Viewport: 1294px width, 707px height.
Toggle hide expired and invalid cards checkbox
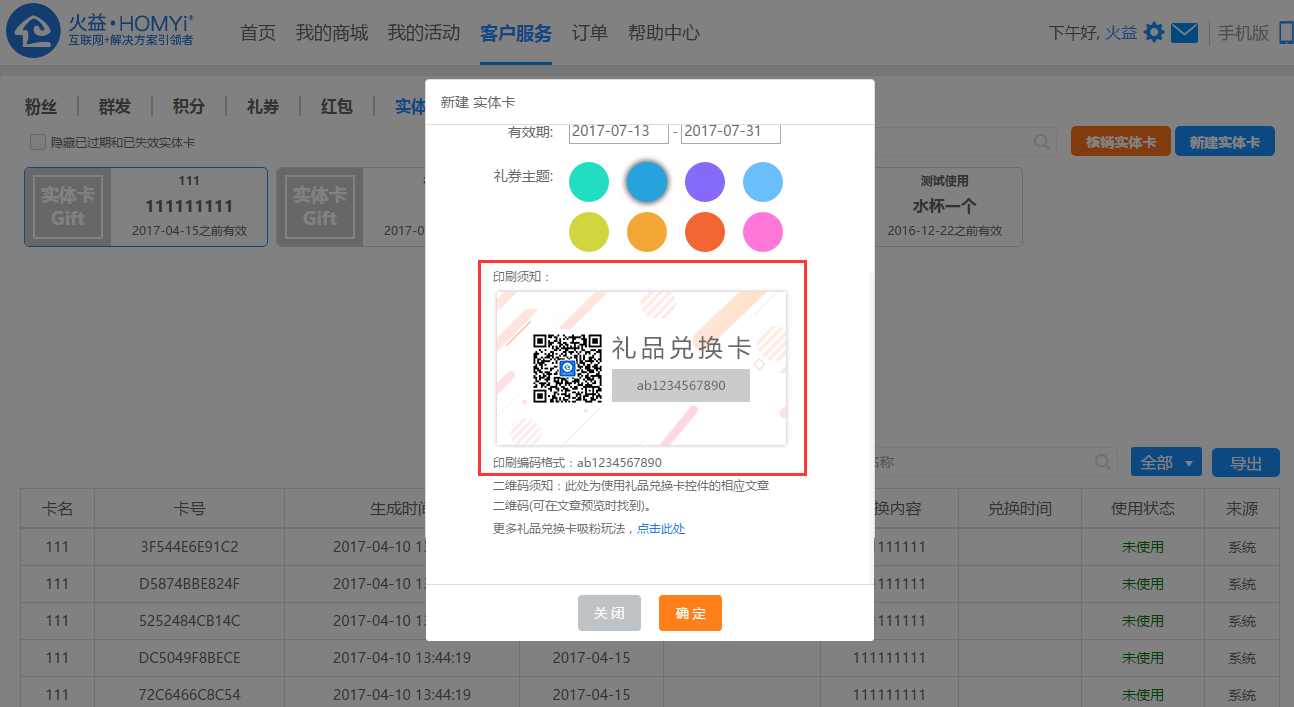[38, 142]
